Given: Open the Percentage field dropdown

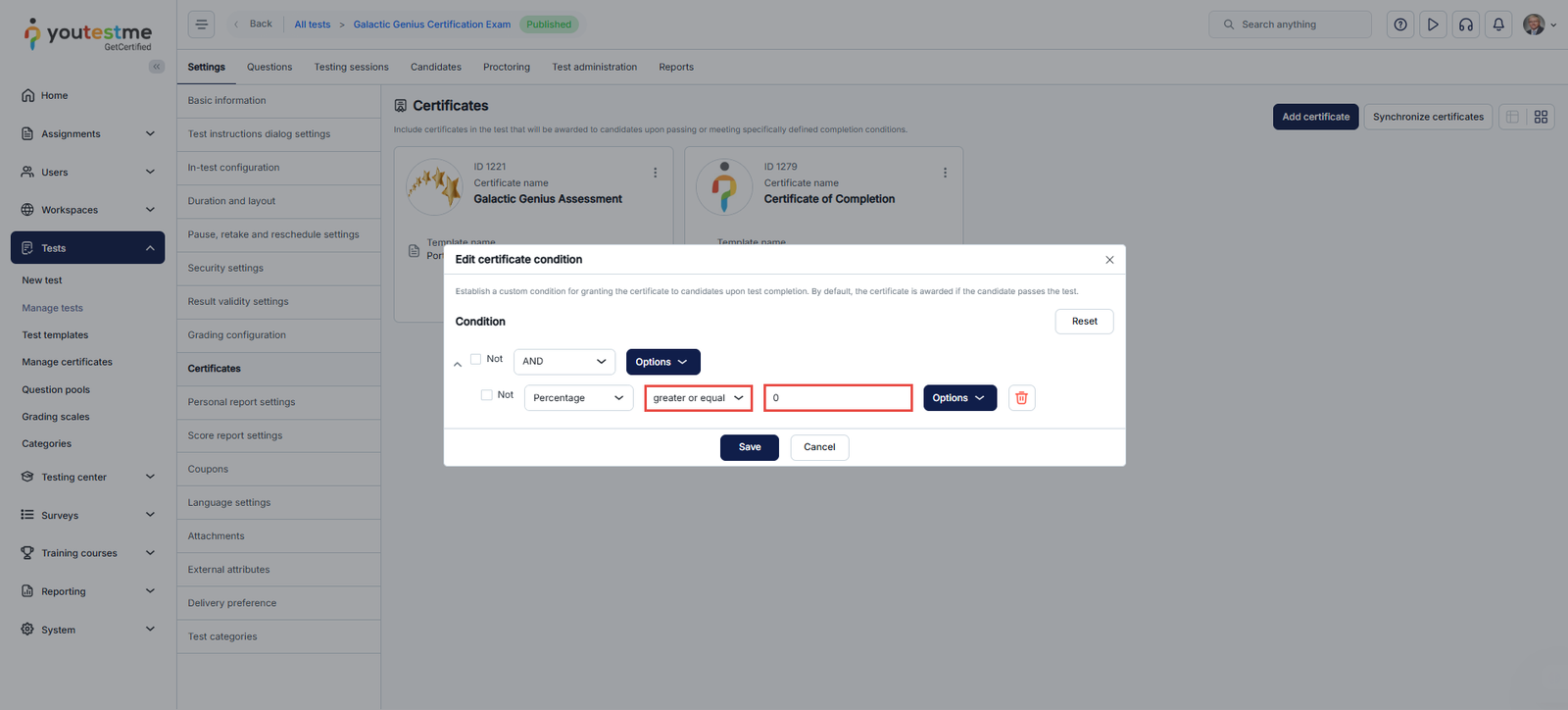Looking at the screenshot, I should point(578,398).
